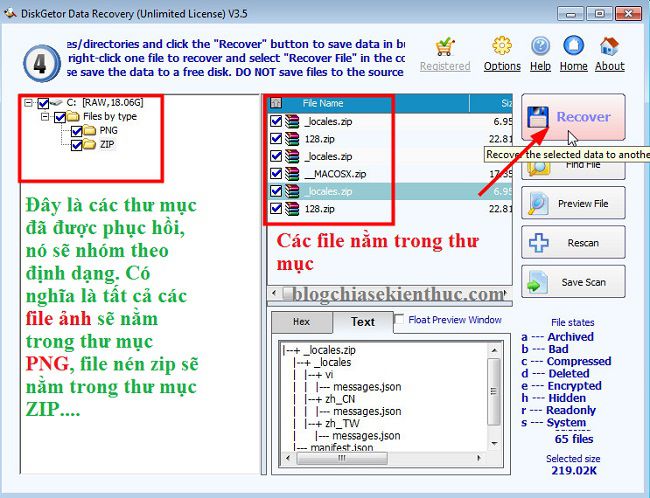This screenshot has height=498, width=650.
Task: Click the Help question mark icon
Action: click(540, 46)
